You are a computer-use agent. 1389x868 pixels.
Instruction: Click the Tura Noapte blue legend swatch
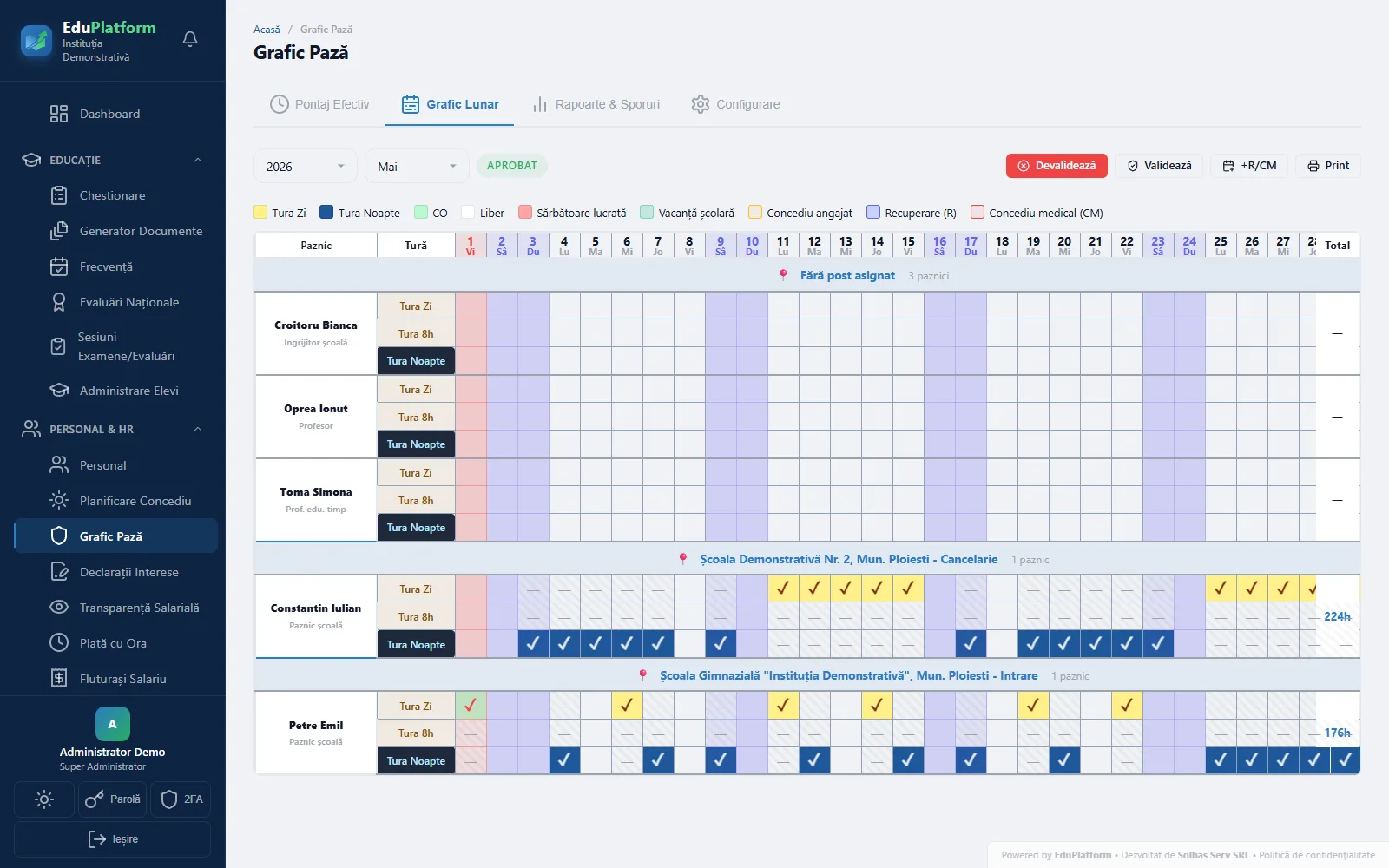(x=326, y=212)
